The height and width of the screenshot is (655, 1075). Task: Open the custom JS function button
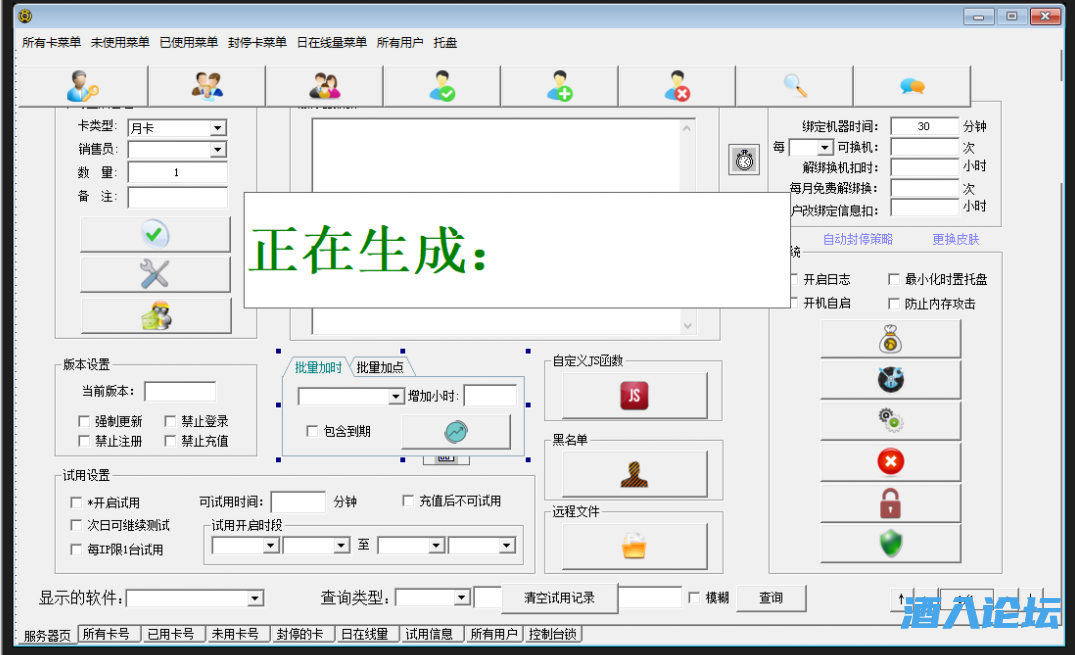(634, 396)
